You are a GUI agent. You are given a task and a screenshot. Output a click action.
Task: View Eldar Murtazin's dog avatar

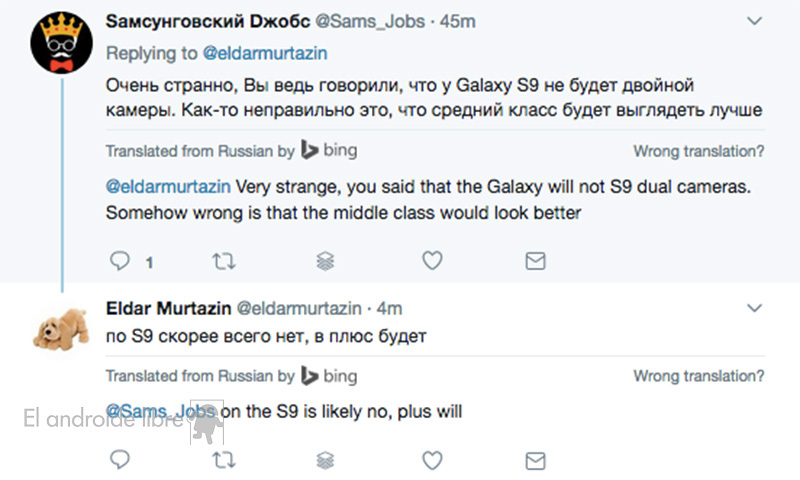click(x=61, y=328)
